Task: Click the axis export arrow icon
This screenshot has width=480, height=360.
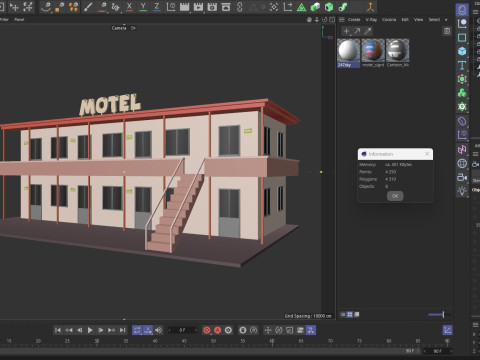Action: pos(287,7)
